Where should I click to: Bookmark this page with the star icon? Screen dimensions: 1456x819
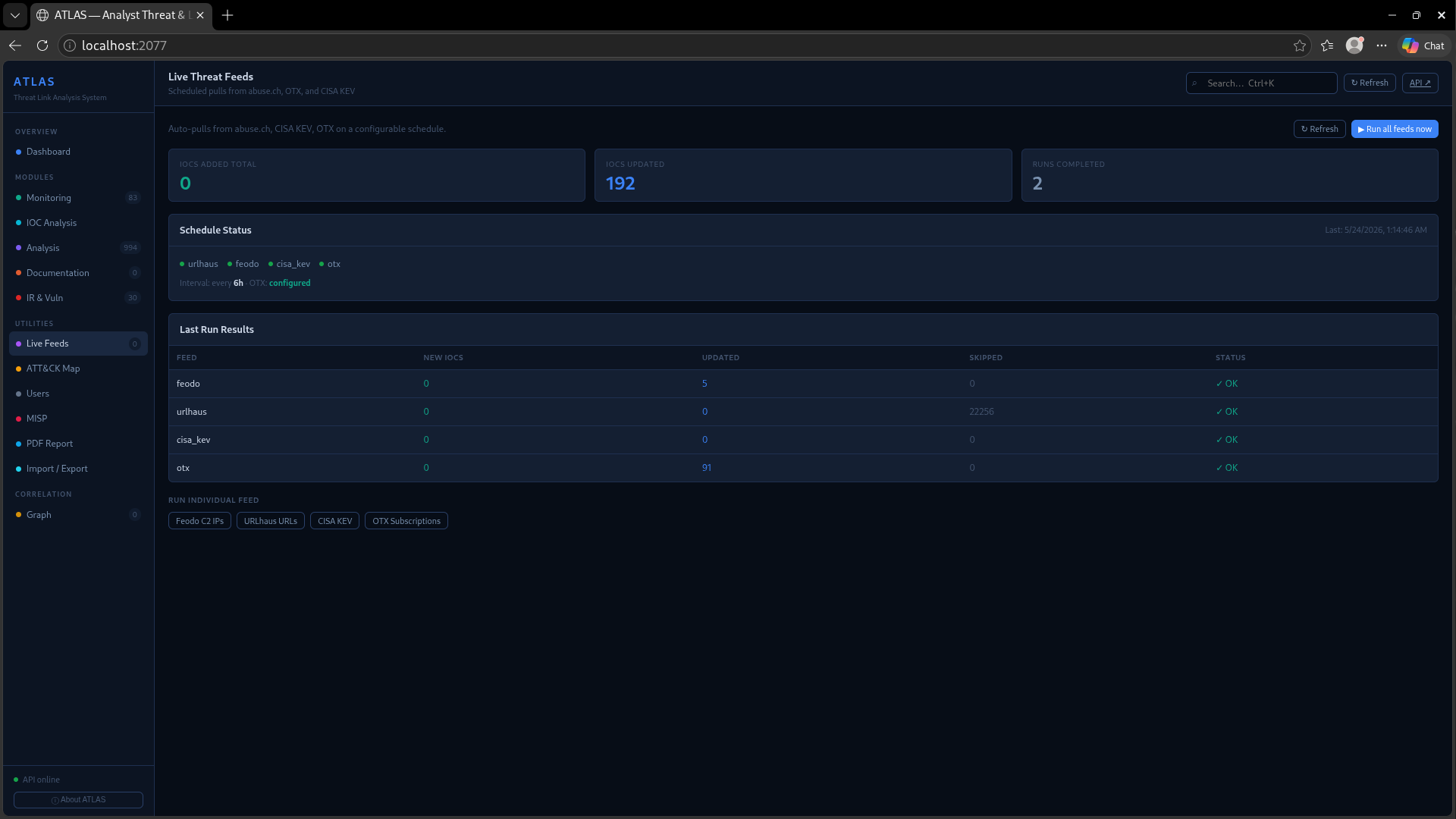click(x=1300, y=45)
